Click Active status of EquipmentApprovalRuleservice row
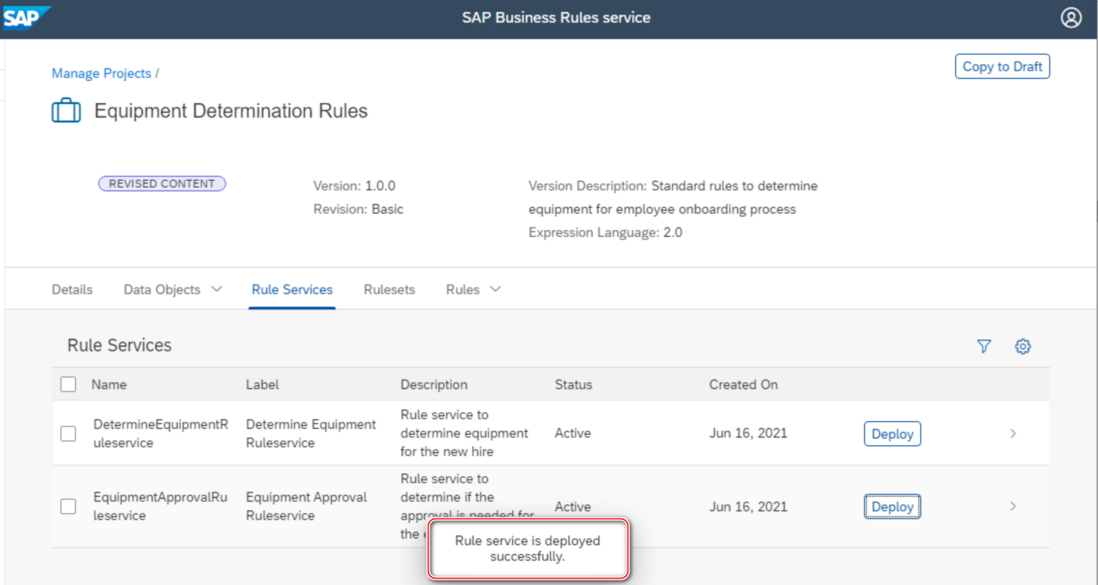1098x585 pixels. click(x=573, y=507)
